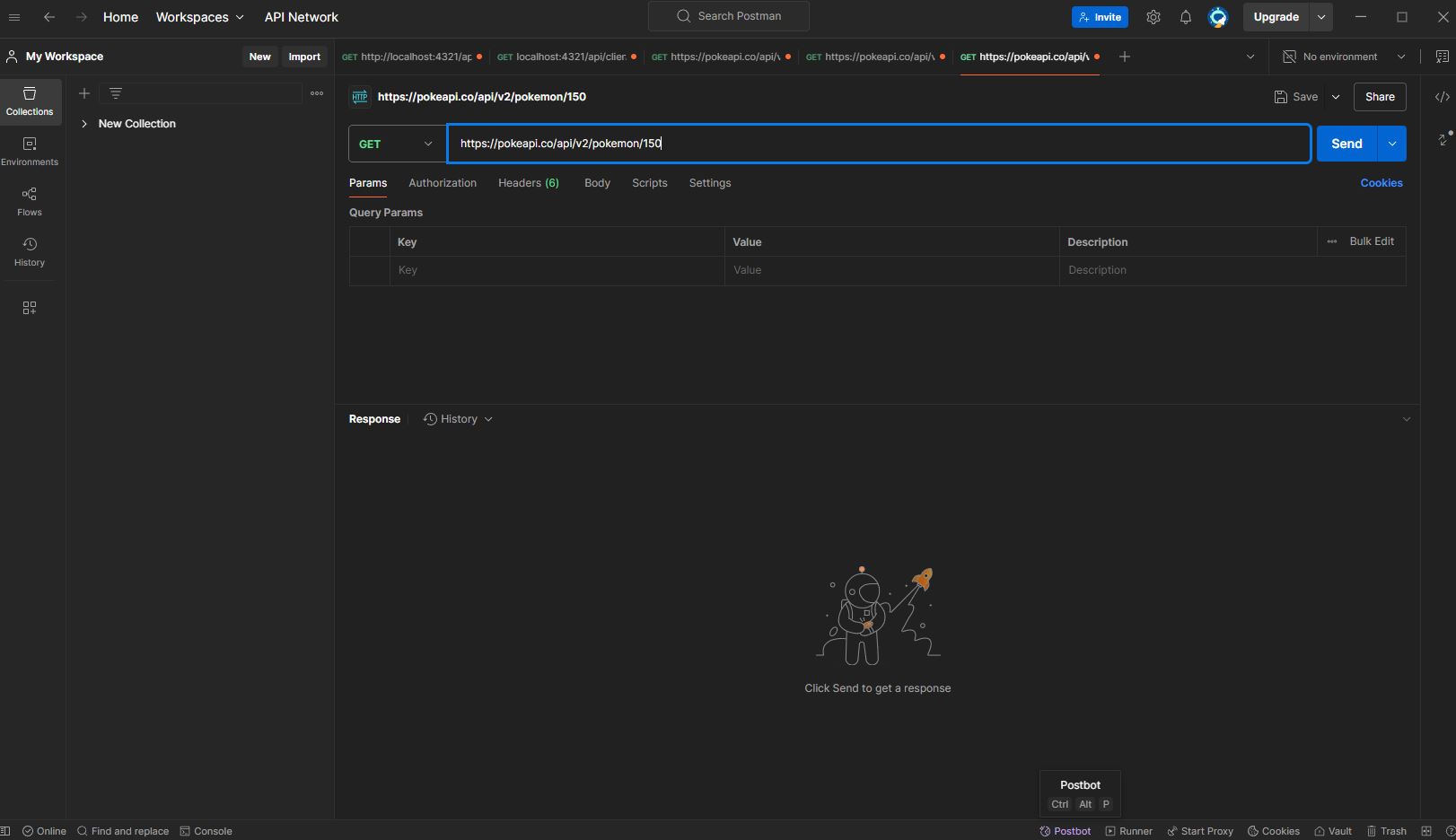Open the Upgrade dropdown arrow
1456x840 pixels.
pos(1321,17)
